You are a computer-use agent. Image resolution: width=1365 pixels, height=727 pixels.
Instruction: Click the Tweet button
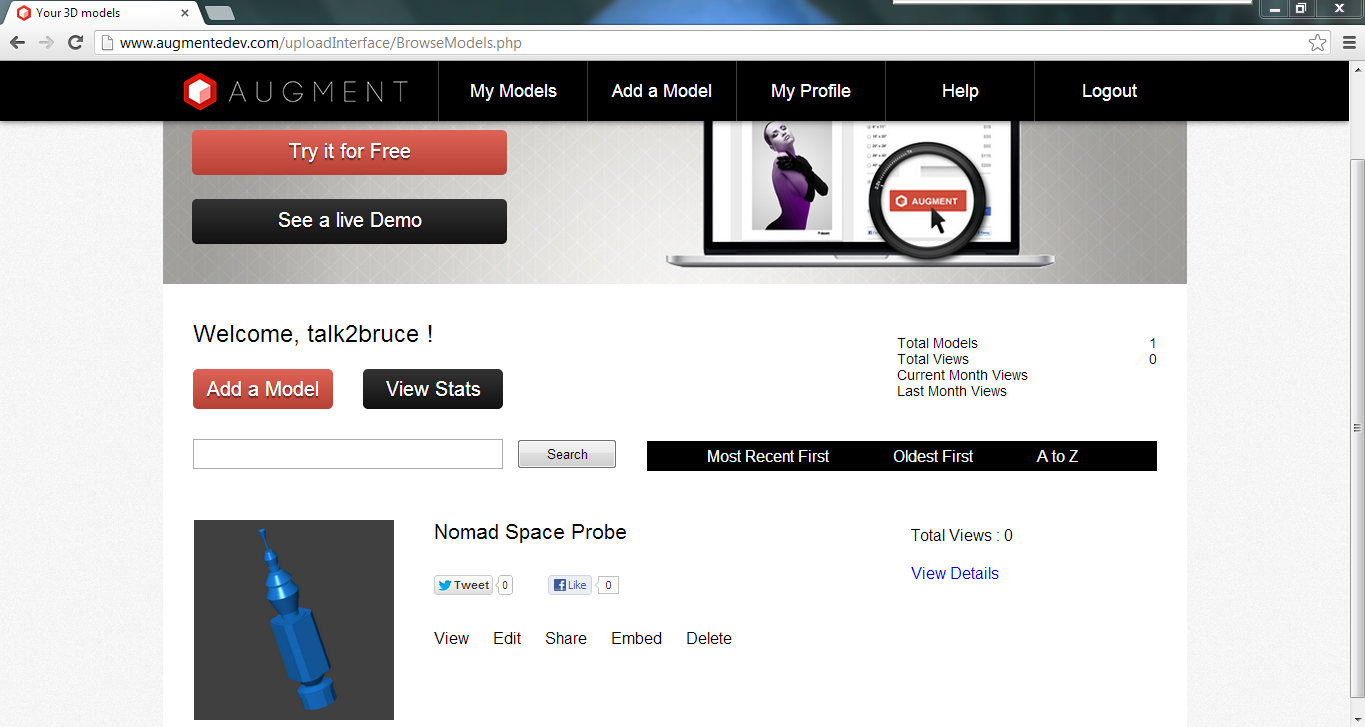(463, 585)
